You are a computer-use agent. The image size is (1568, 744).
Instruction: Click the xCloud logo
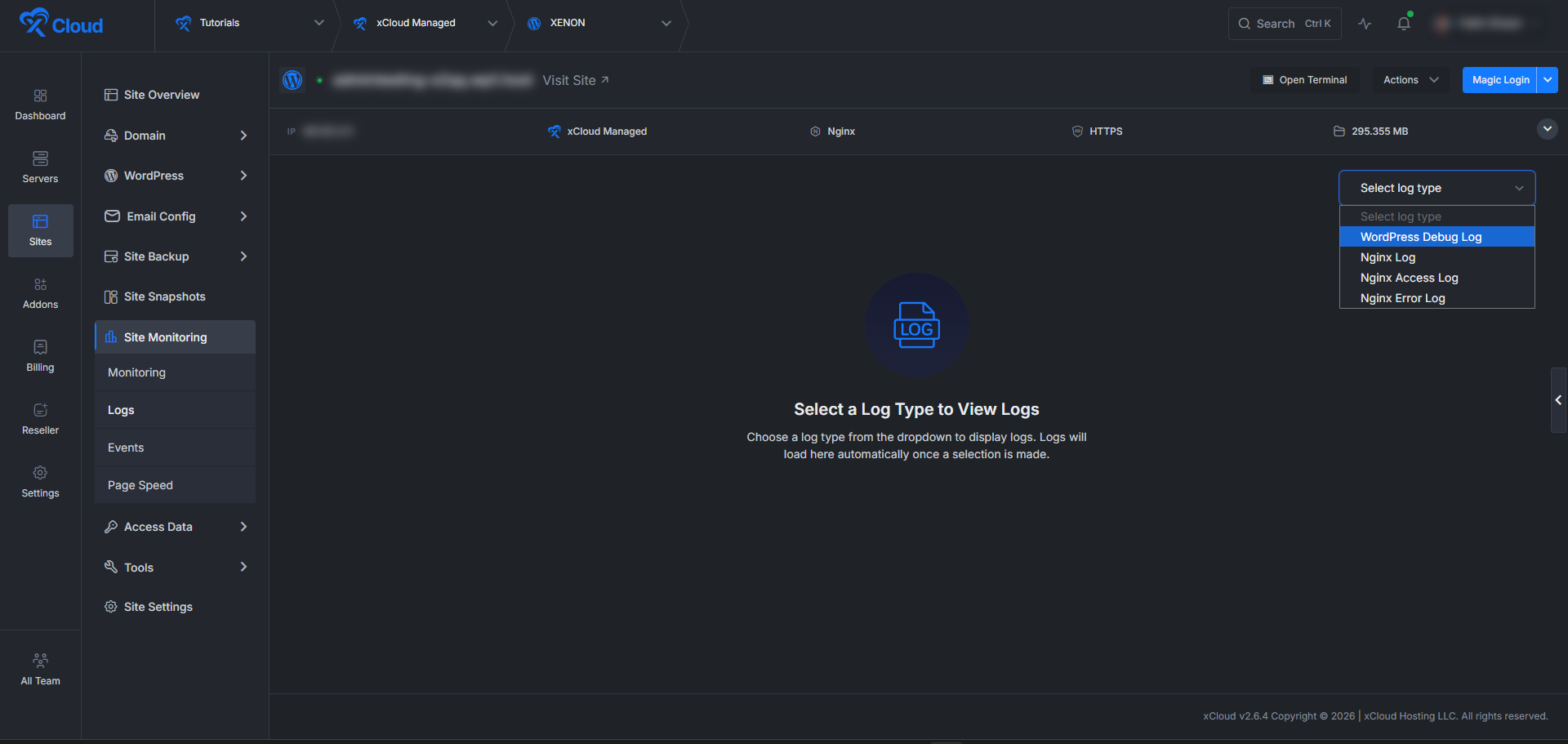click(x=61, y=23)
